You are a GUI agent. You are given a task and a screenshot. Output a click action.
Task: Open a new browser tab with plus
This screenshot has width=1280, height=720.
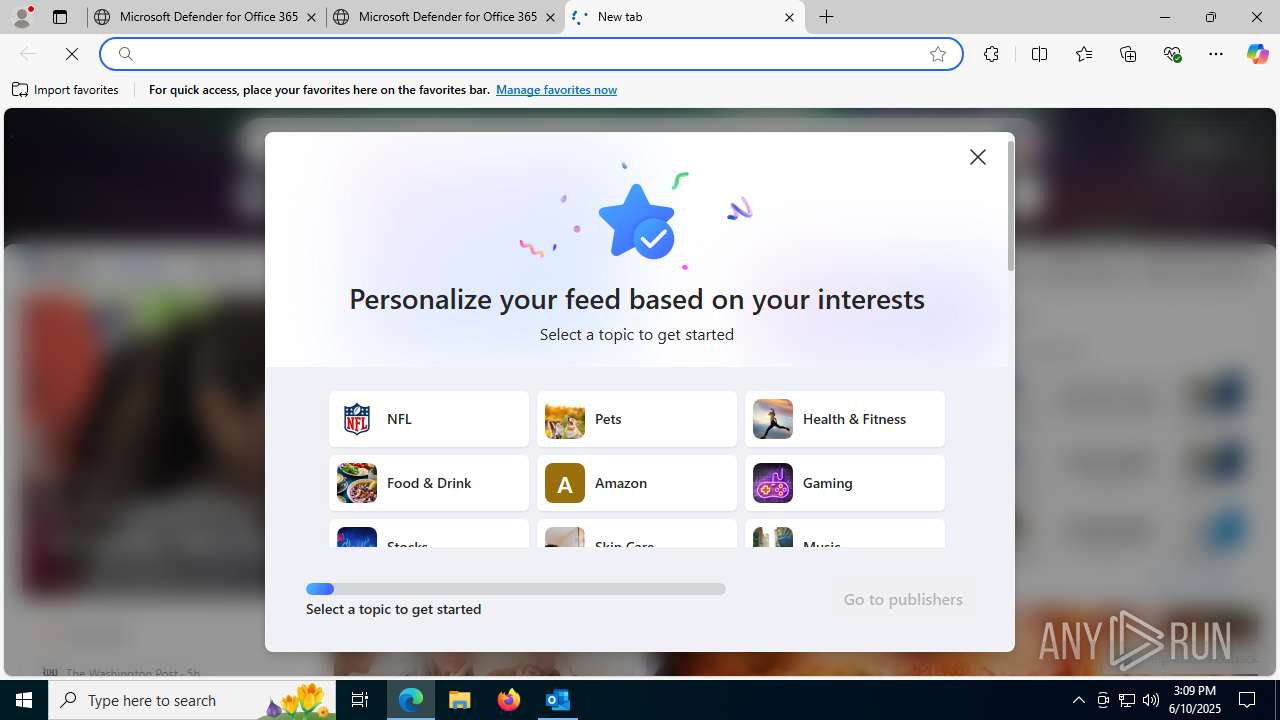click(x=827, y=17)
